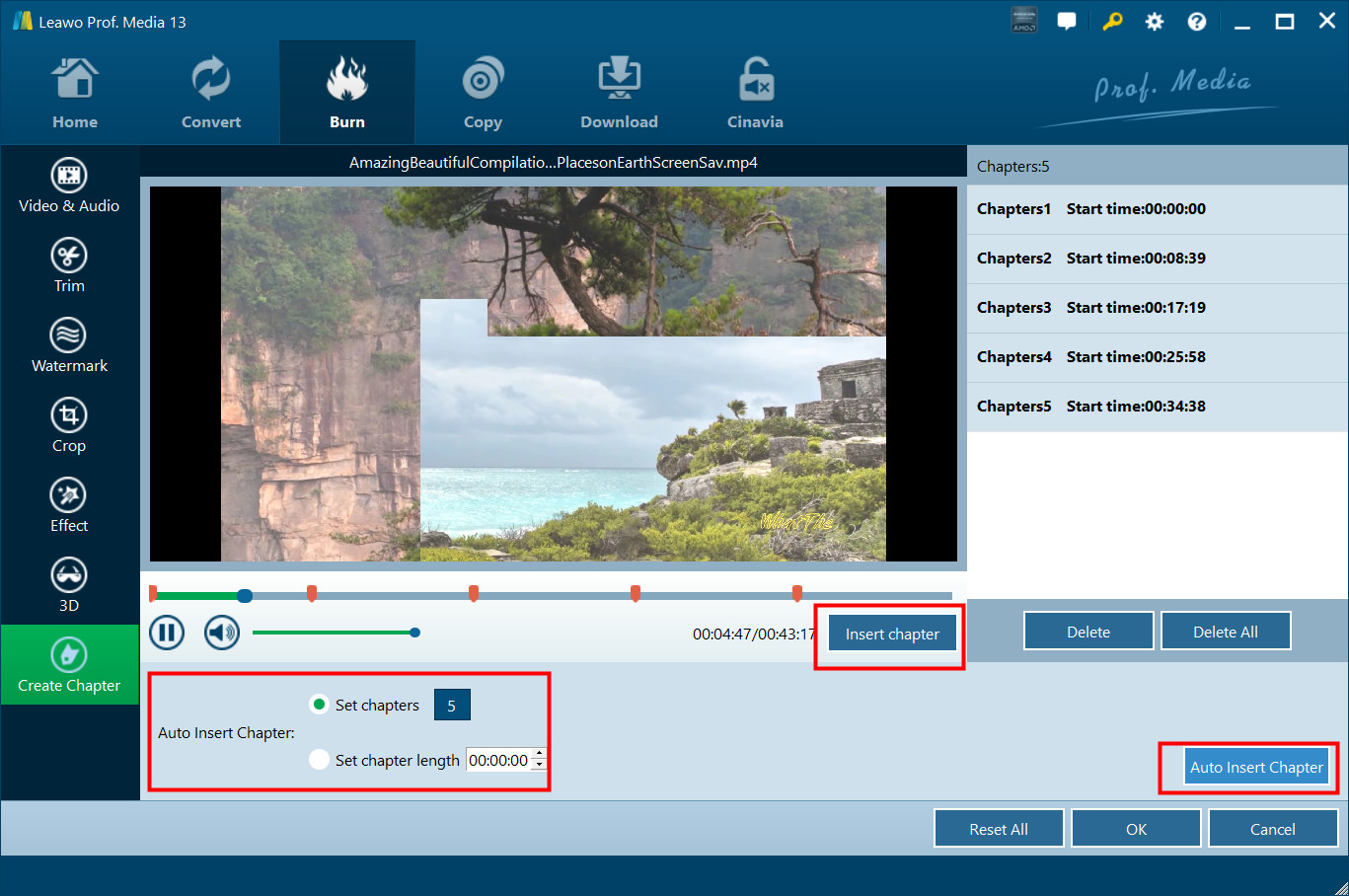The width and height of the screenshot is (1349, 896).
Task: Jump to the Chapters5 timeline marker
Action: point(797,592)
